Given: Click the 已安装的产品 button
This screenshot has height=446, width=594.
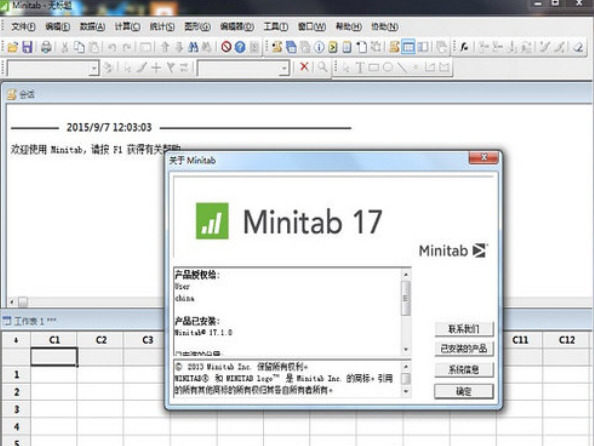Looking at the screenshot, I should pos(464,349).
